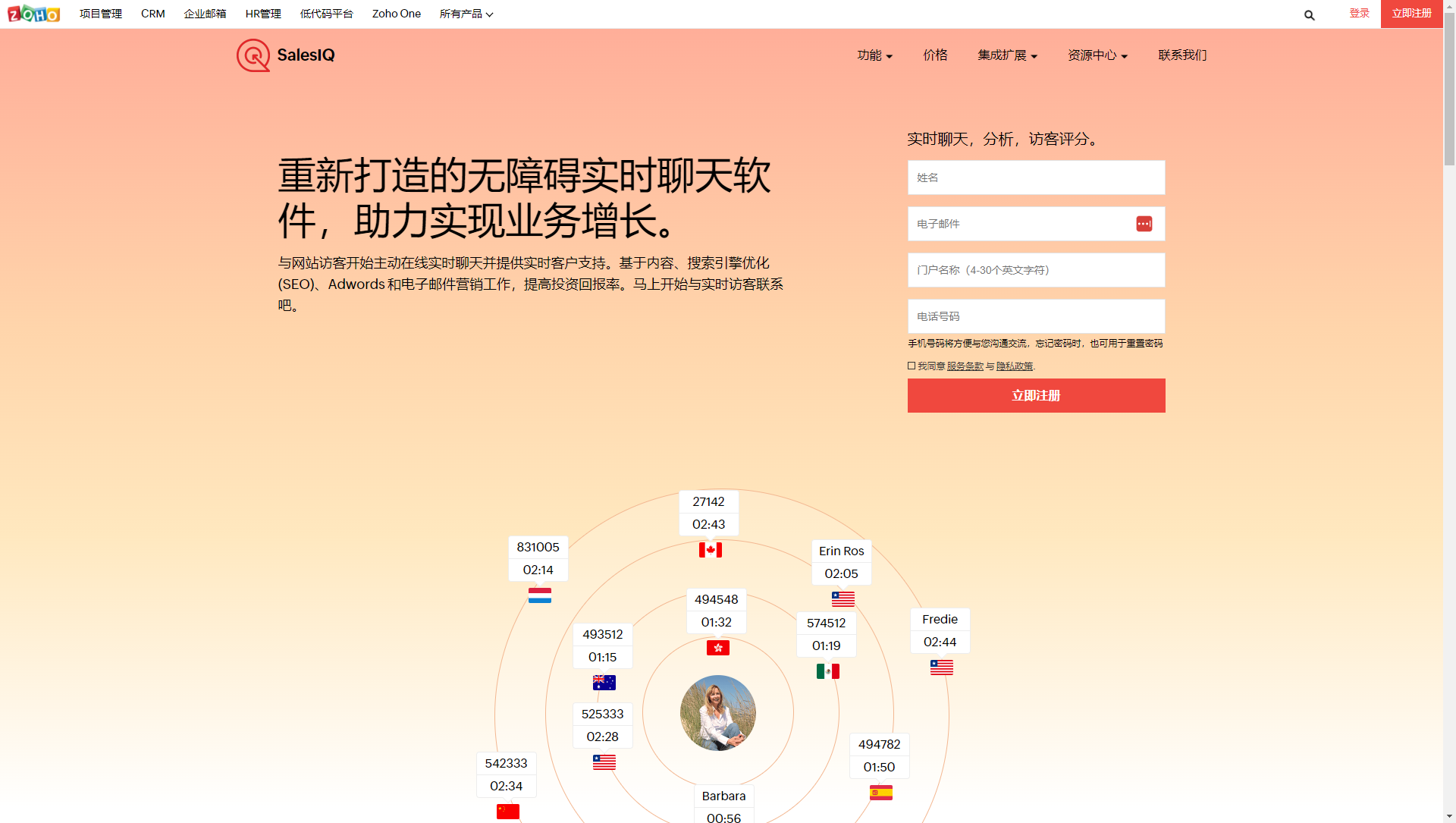
Task: Focus the 电话号码 input field
Action: pos(1037,316)
